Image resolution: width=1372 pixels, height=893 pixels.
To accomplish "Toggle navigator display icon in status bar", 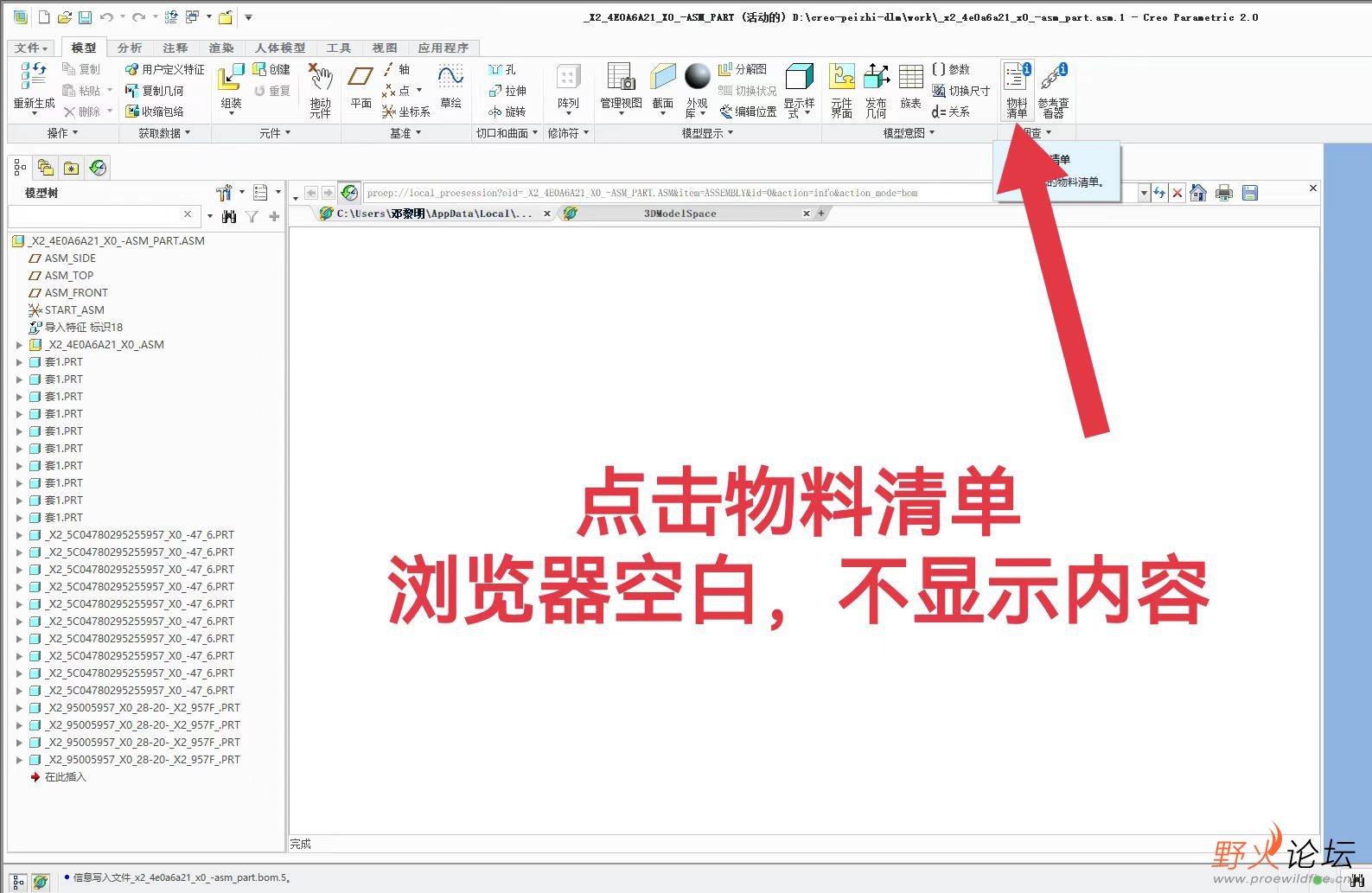I will (x=18, y=882).
